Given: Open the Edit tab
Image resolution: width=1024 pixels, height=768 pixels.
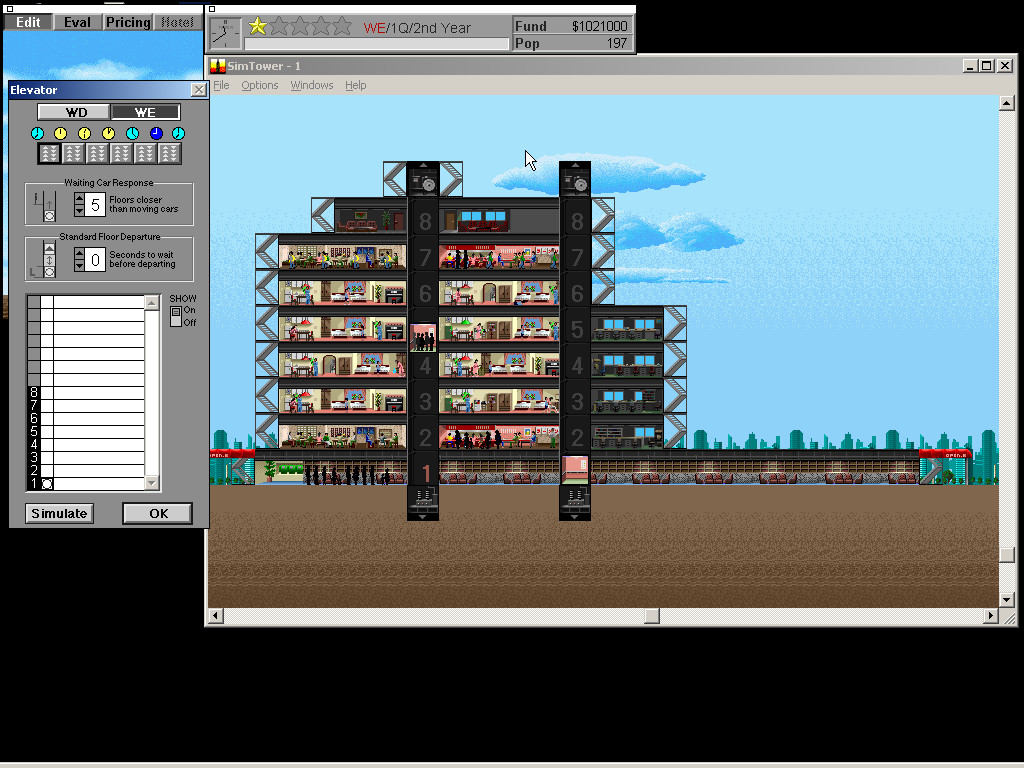Looking at the screenshot, I should [28, 22].
